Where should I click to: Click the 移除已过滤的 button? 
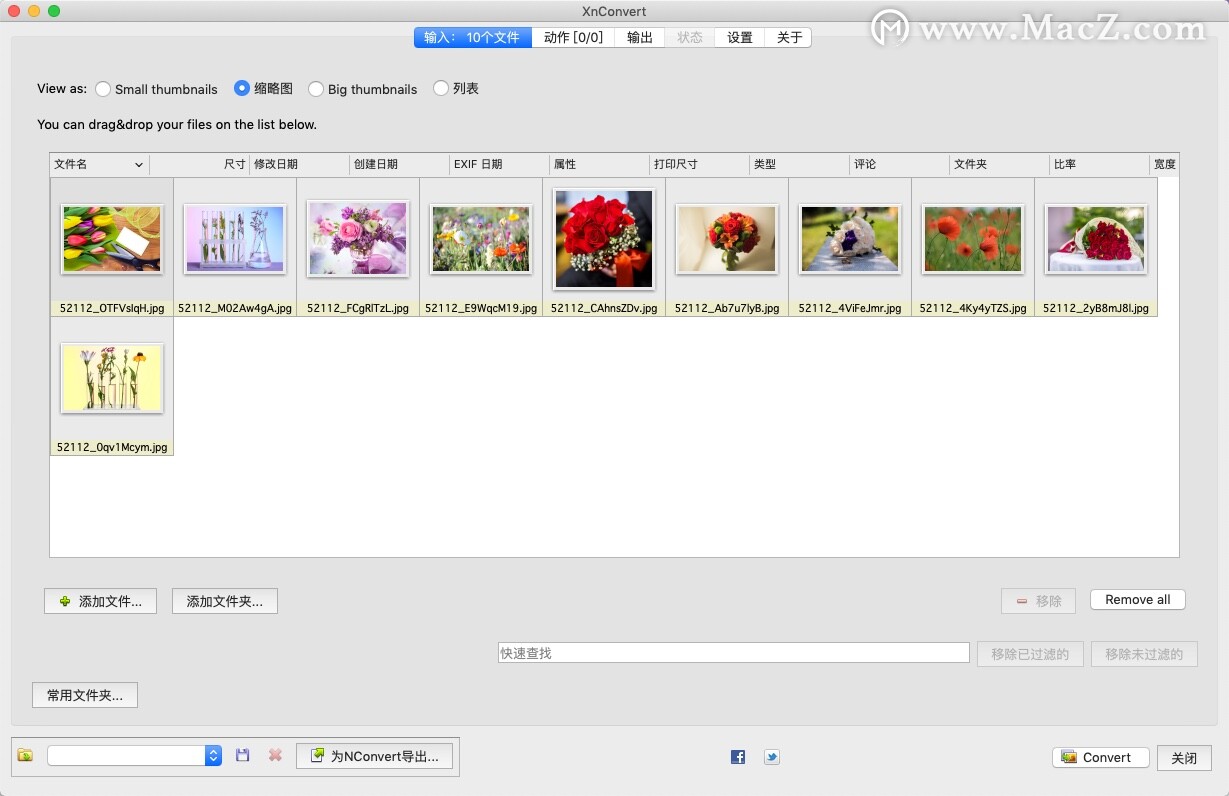[1030, 654]
